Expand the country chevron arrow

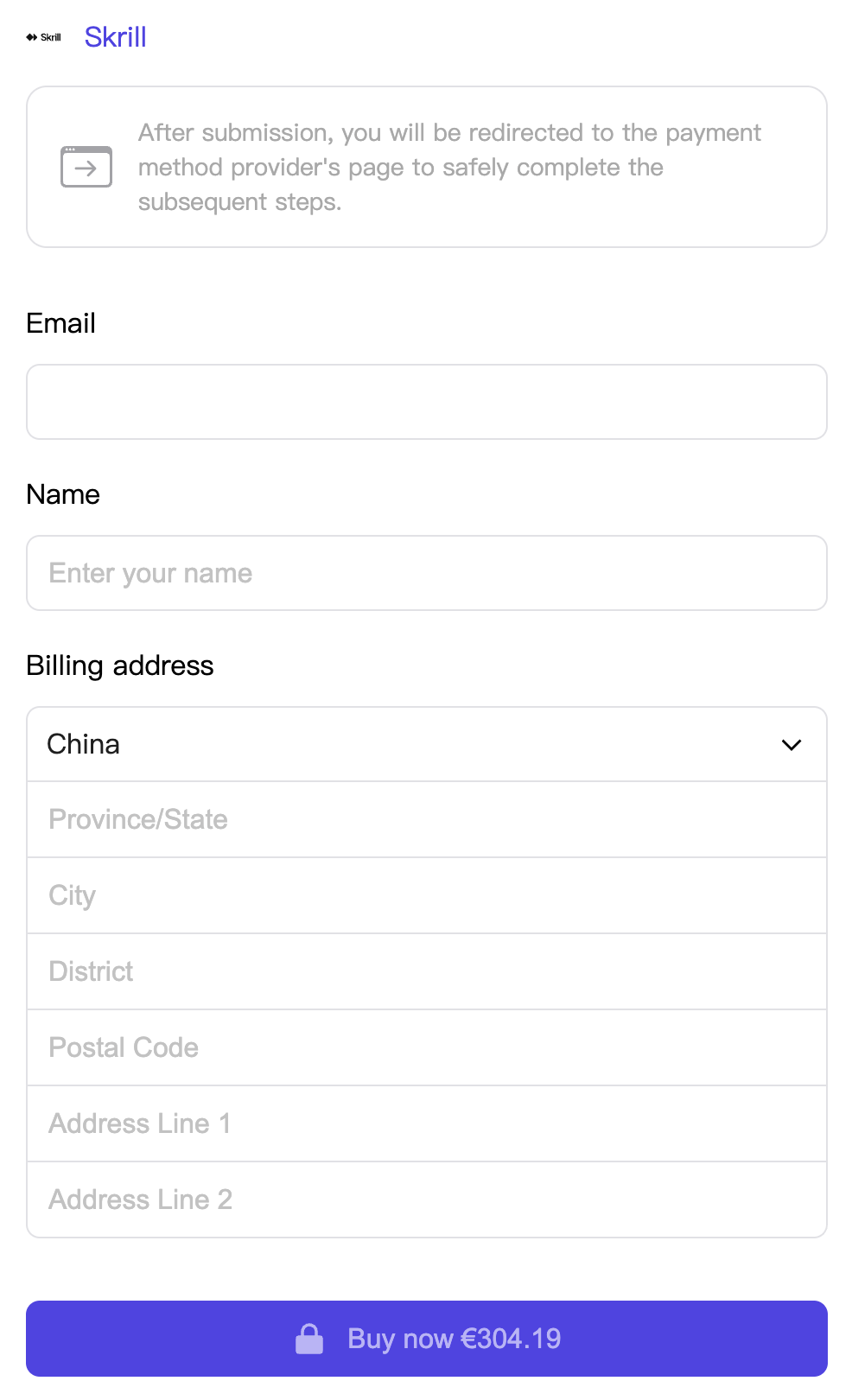pyautogui.click(x=792, y=745)
